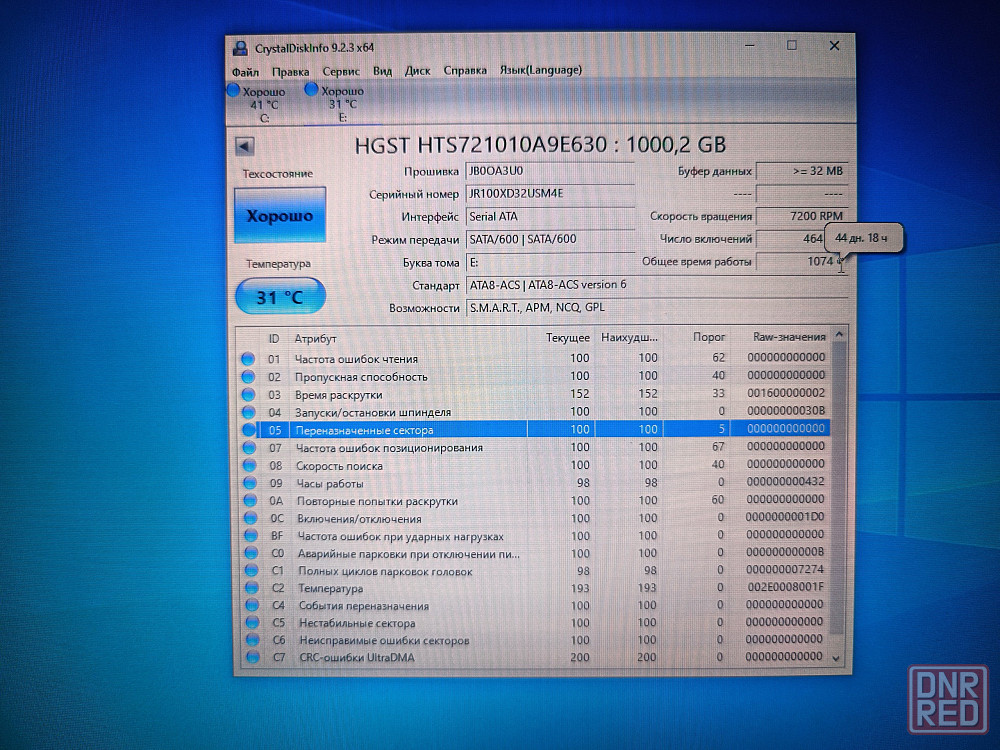Select the Переназначенные сектора row
Viewport: 1000px width, 750px height.
click(534, 429)
